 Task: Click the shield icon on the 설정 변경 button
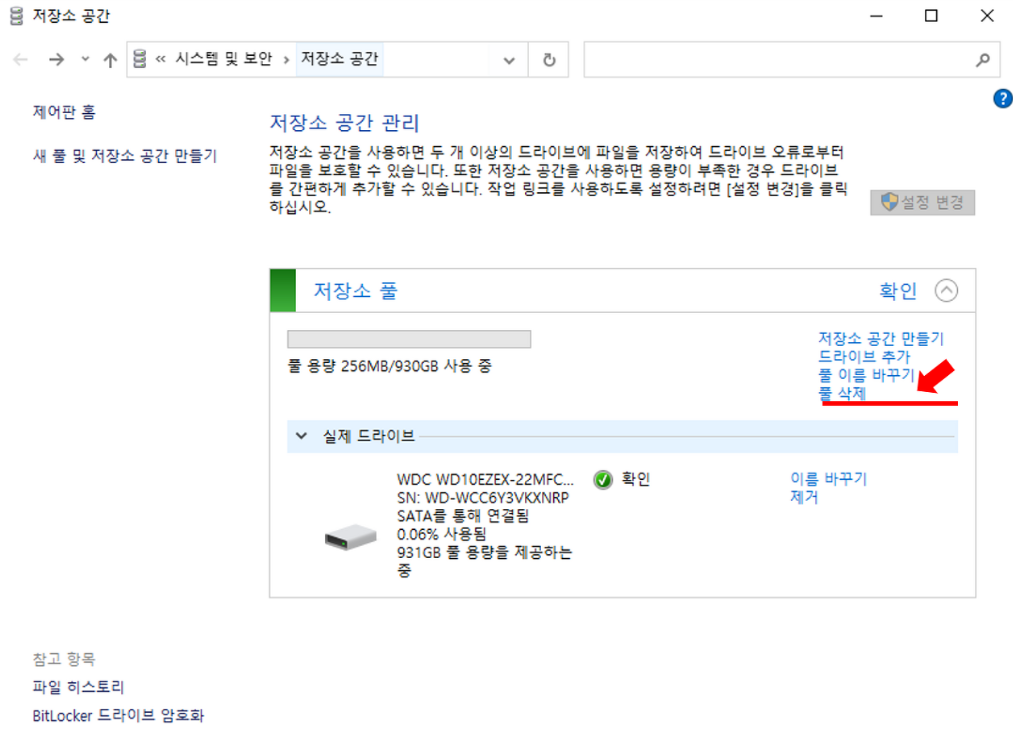[888, 203]
